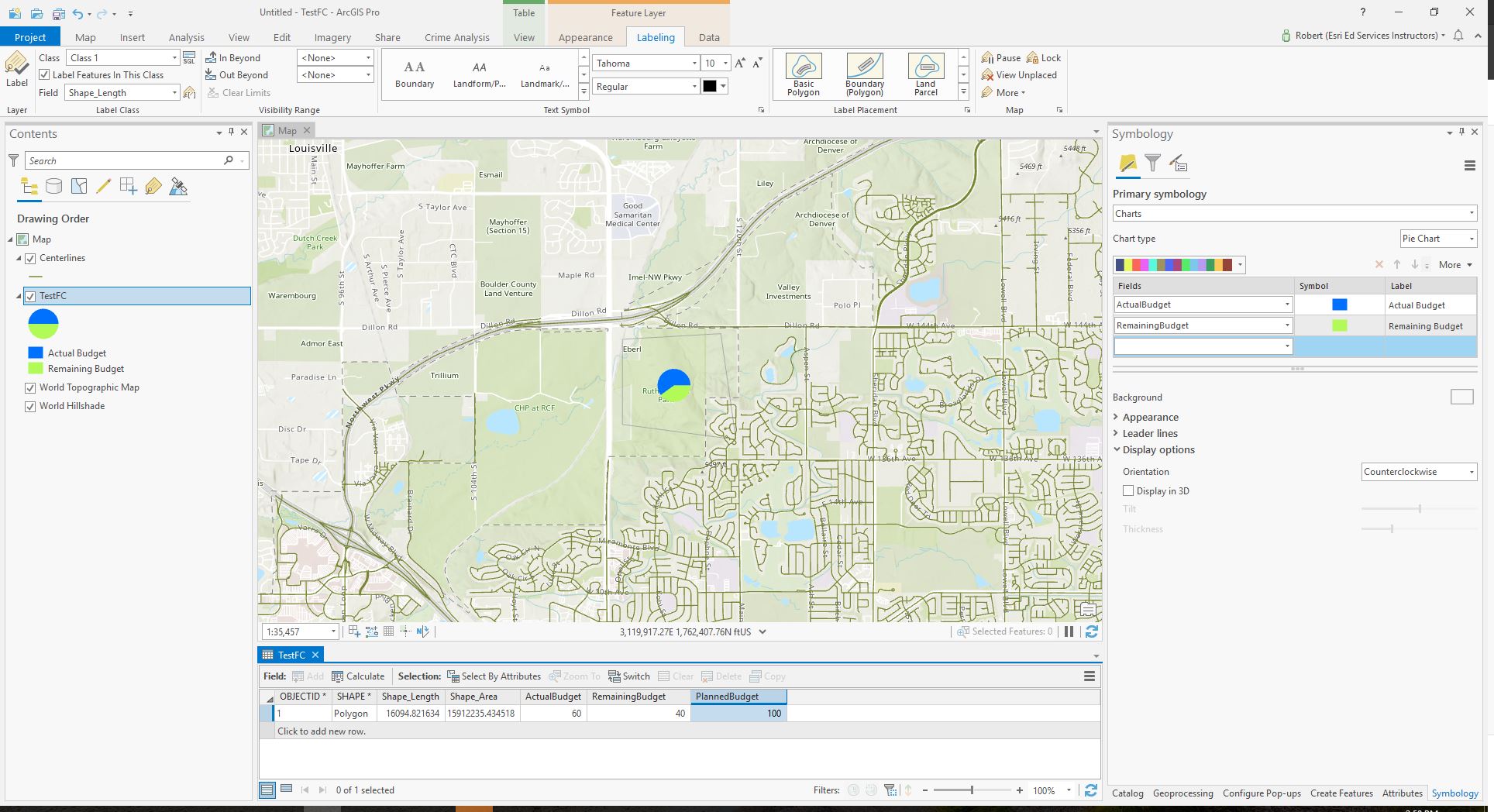
Task: Open the Orientation Counterclockwise dropdown
Action: click(x=1418, y=472)
